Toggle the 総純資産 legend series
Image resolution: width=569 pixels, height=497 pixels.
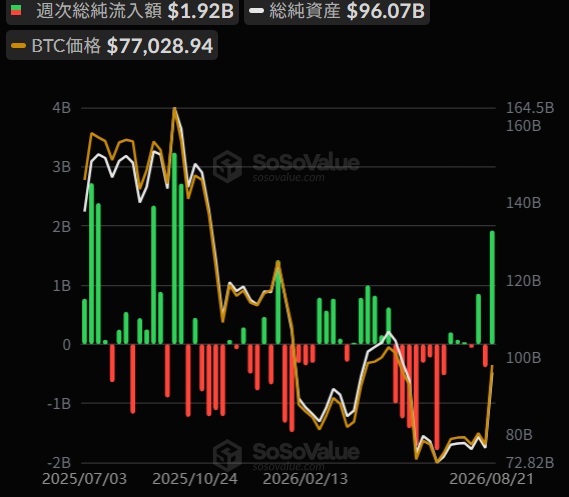pos(337,11)
